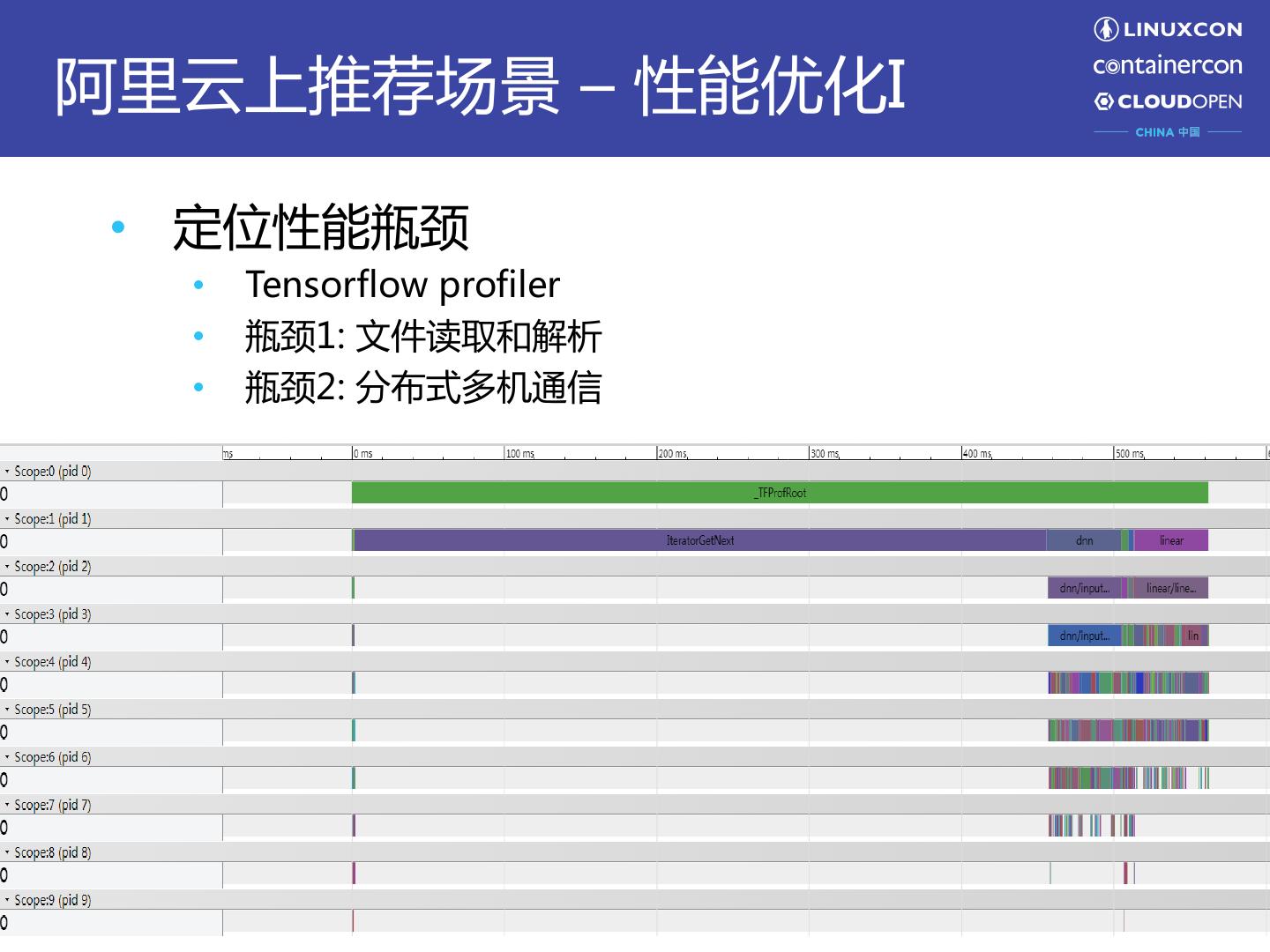
Task: Collapse the Scope:0 (pid 0) row
Action: [7, 472]
